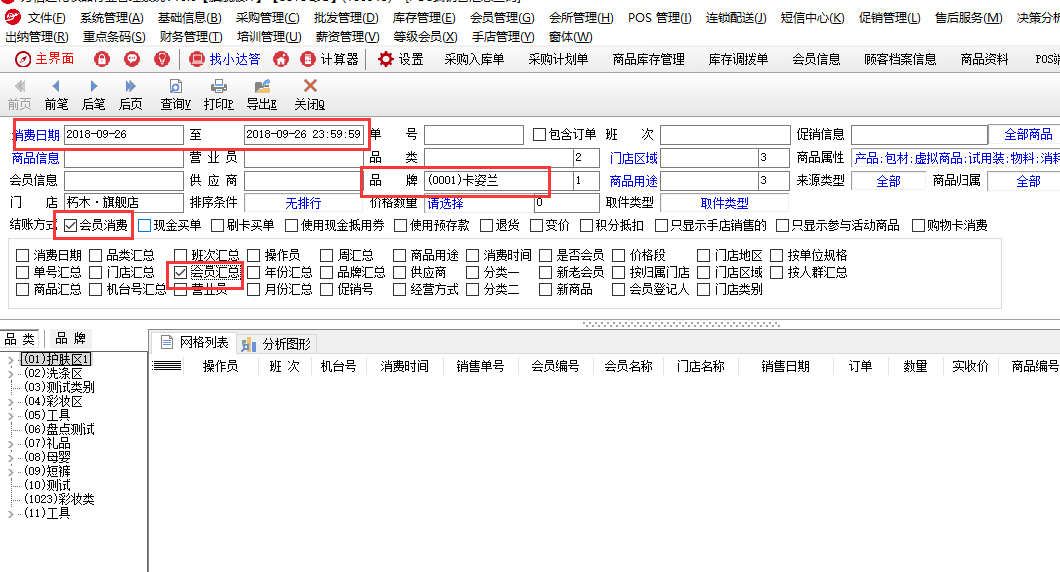This screenshot has width=1060, height=572.
Task: Check the 退货 checkbox
Action: (486, 226)
